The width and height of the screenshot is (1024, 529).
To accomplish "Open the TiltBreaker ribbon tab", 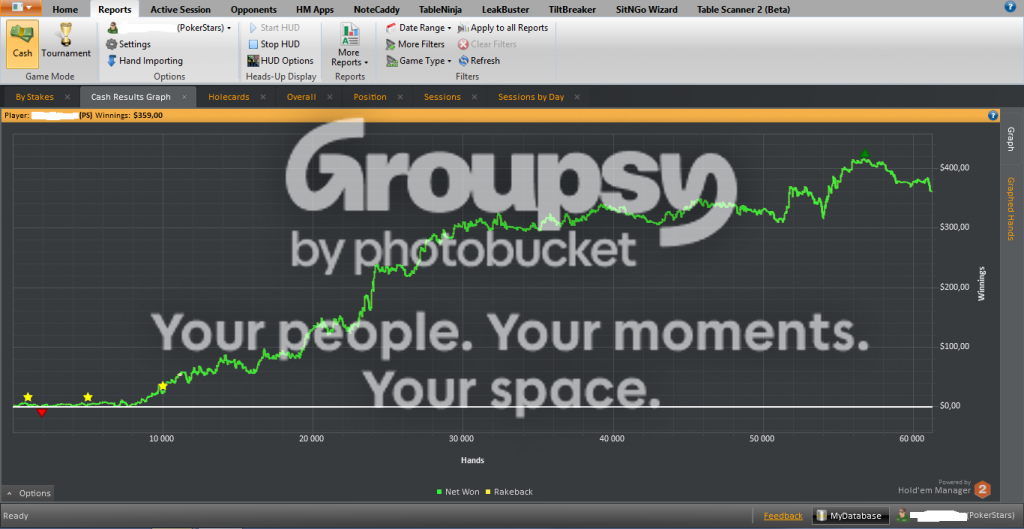I will (572, 10).
